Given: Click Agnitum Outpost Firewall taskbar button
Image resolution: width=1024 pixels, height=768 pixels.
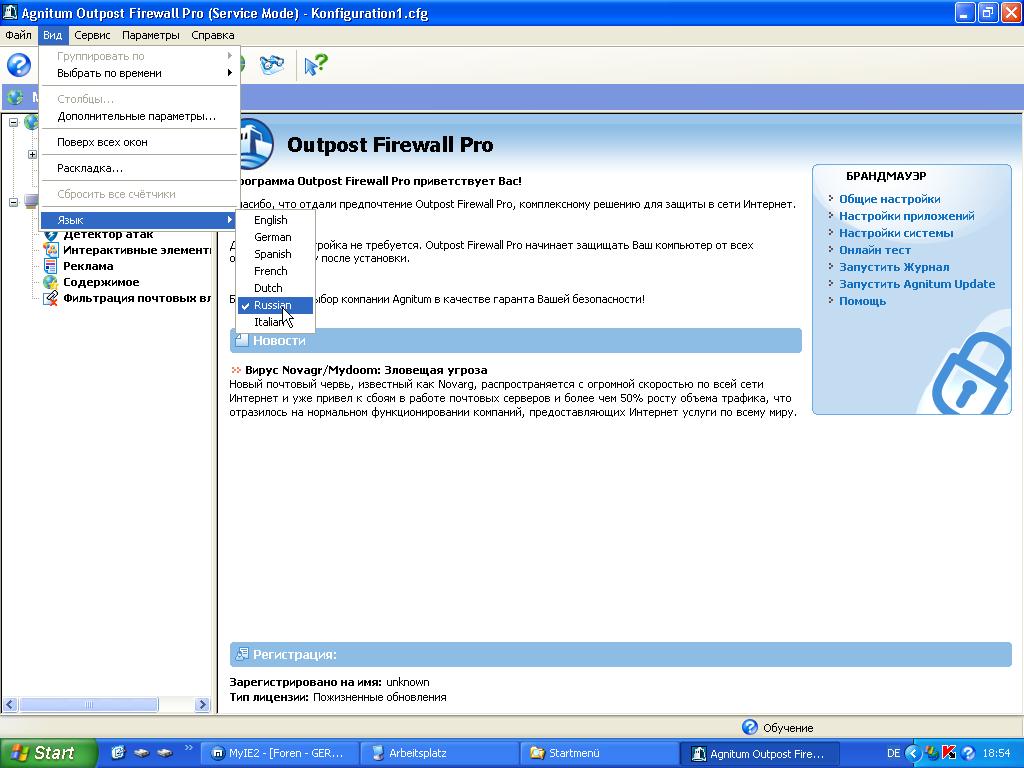Looking at the screenshot, I should 760,753.
